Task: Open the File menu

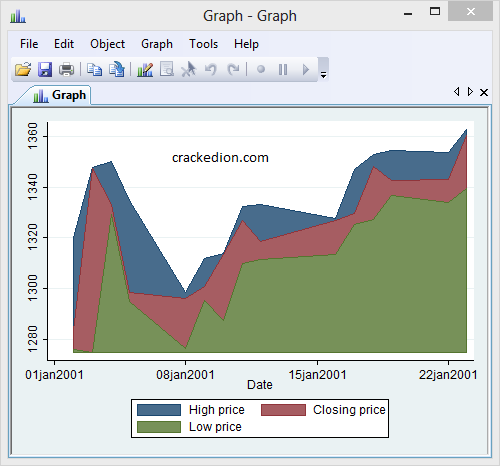Action: pyautogui.click(x=29, y=44)
